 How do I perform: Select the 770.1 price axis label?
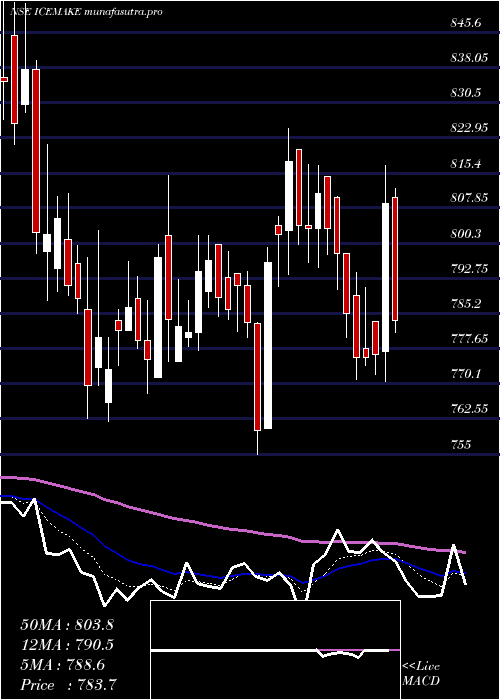(466, 373)
